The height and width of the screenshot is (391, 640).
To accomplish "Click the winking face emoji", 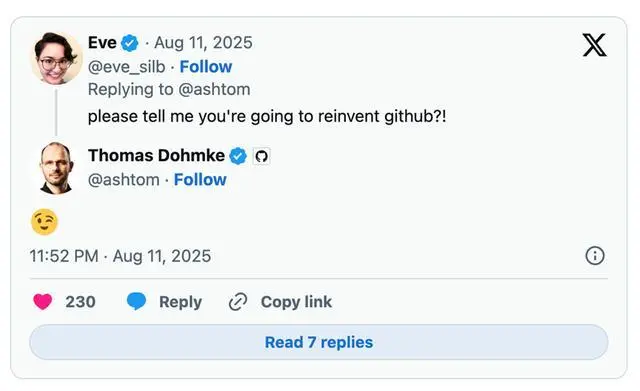I will coord(44,222).
